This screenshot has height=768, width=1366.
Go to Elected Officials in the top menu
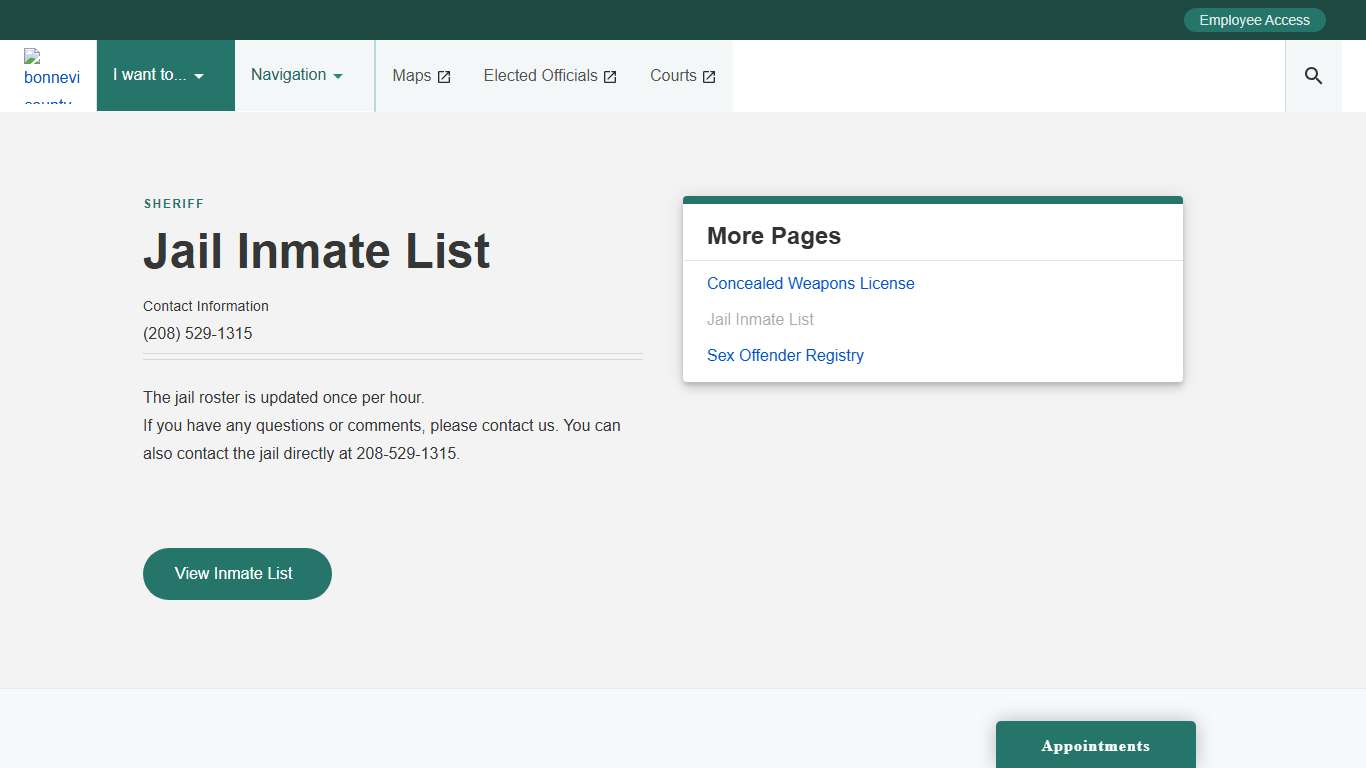540,76
